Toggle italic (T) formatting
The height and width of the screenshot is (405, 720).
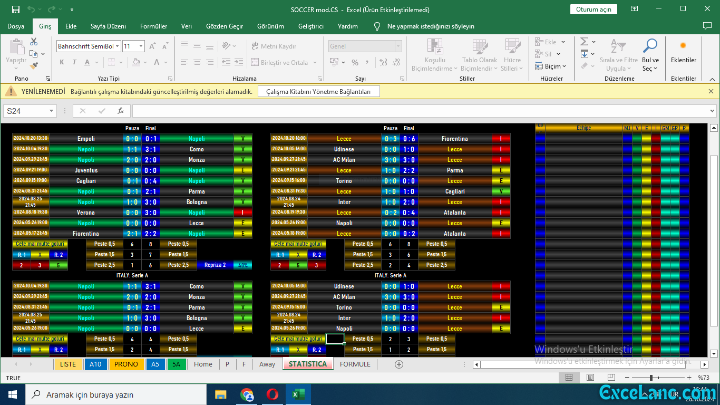click(74, 62)
